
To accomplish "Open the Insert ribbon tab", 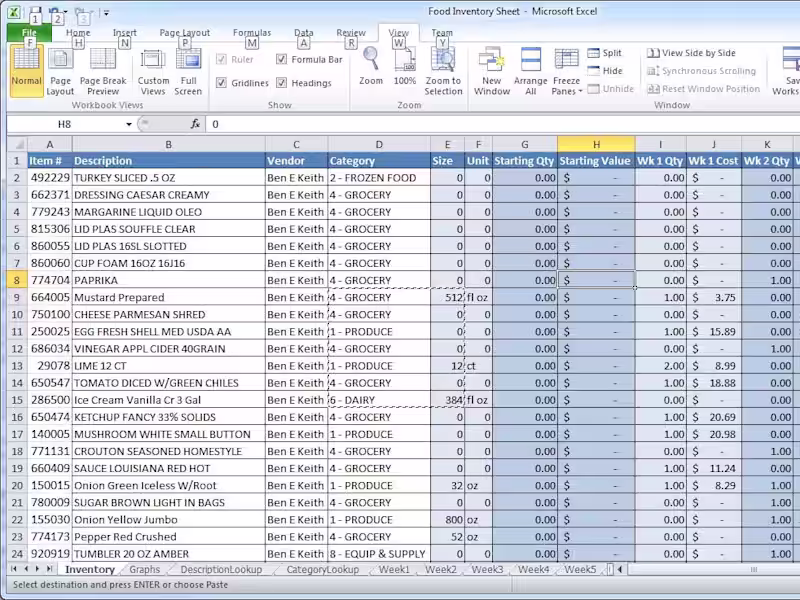I will (x=124, y=33).
